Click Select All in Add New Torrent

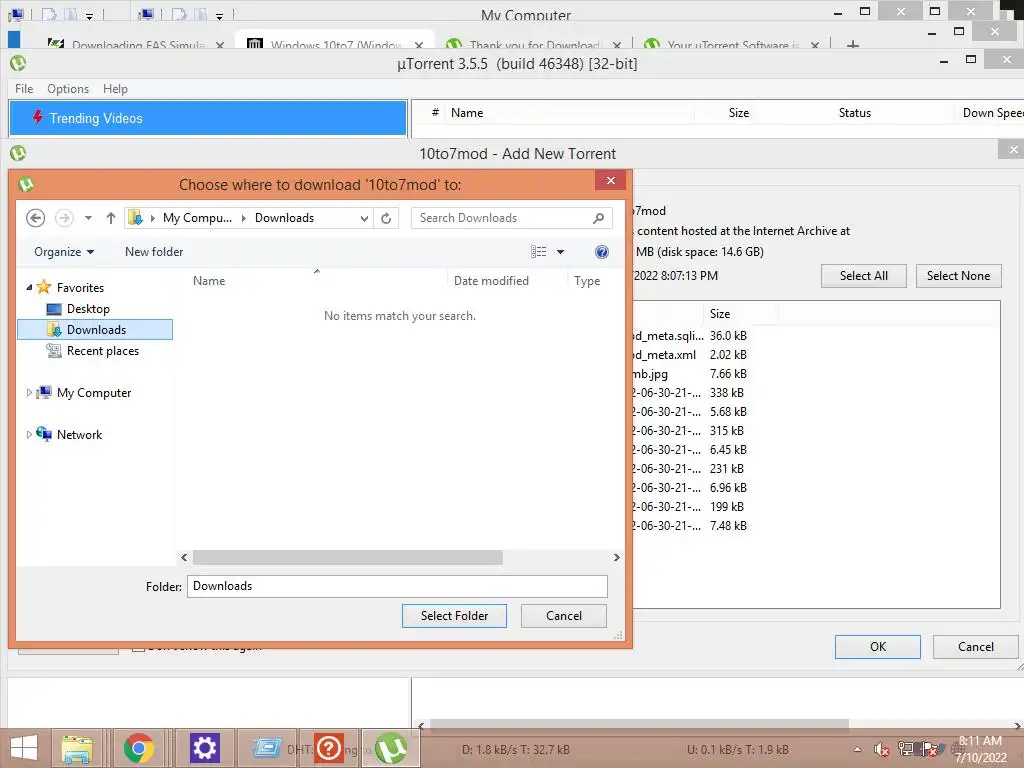[x=863, y=276]
